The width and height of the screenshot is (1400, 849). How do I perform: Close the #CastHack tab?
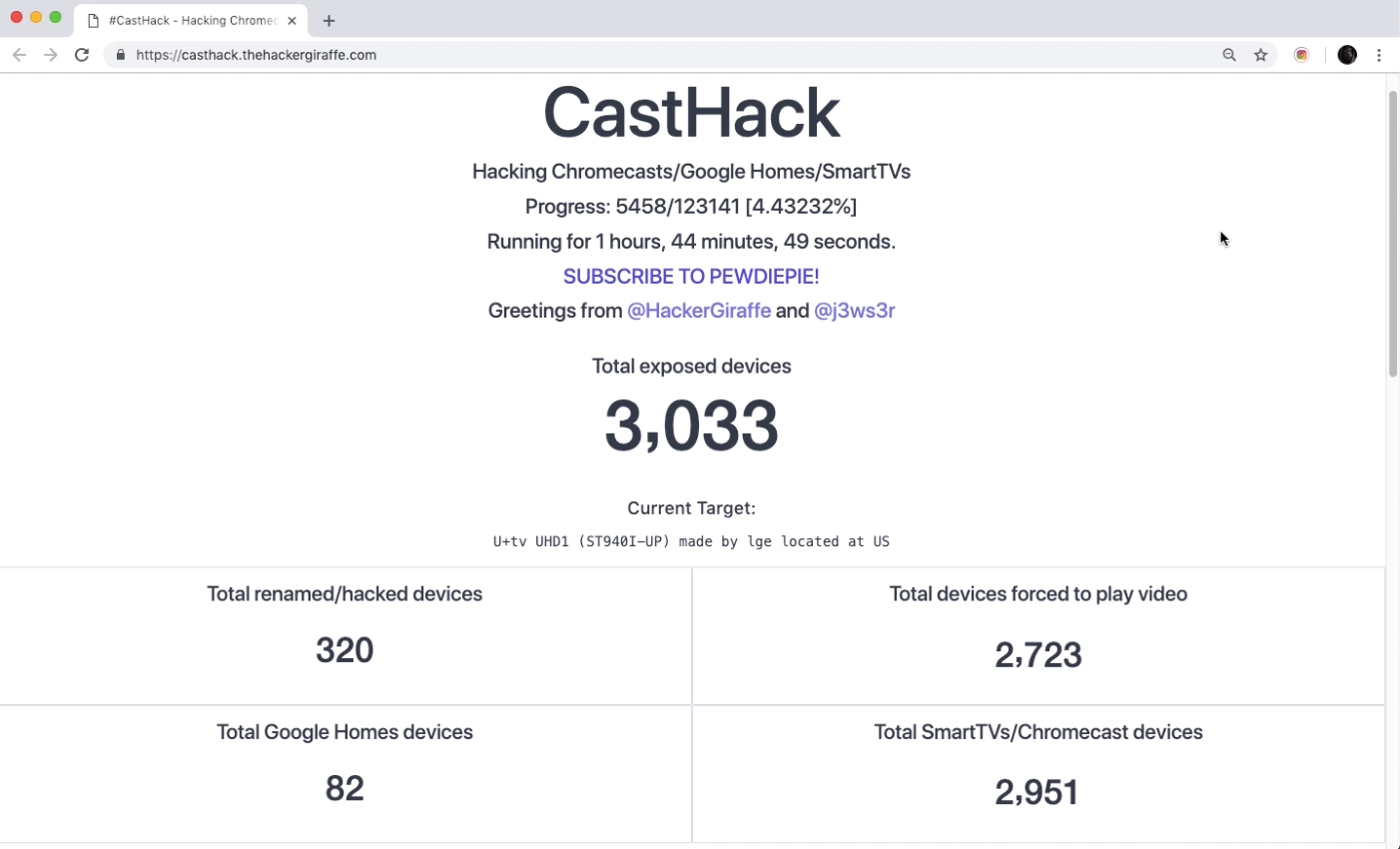[292, 20]
